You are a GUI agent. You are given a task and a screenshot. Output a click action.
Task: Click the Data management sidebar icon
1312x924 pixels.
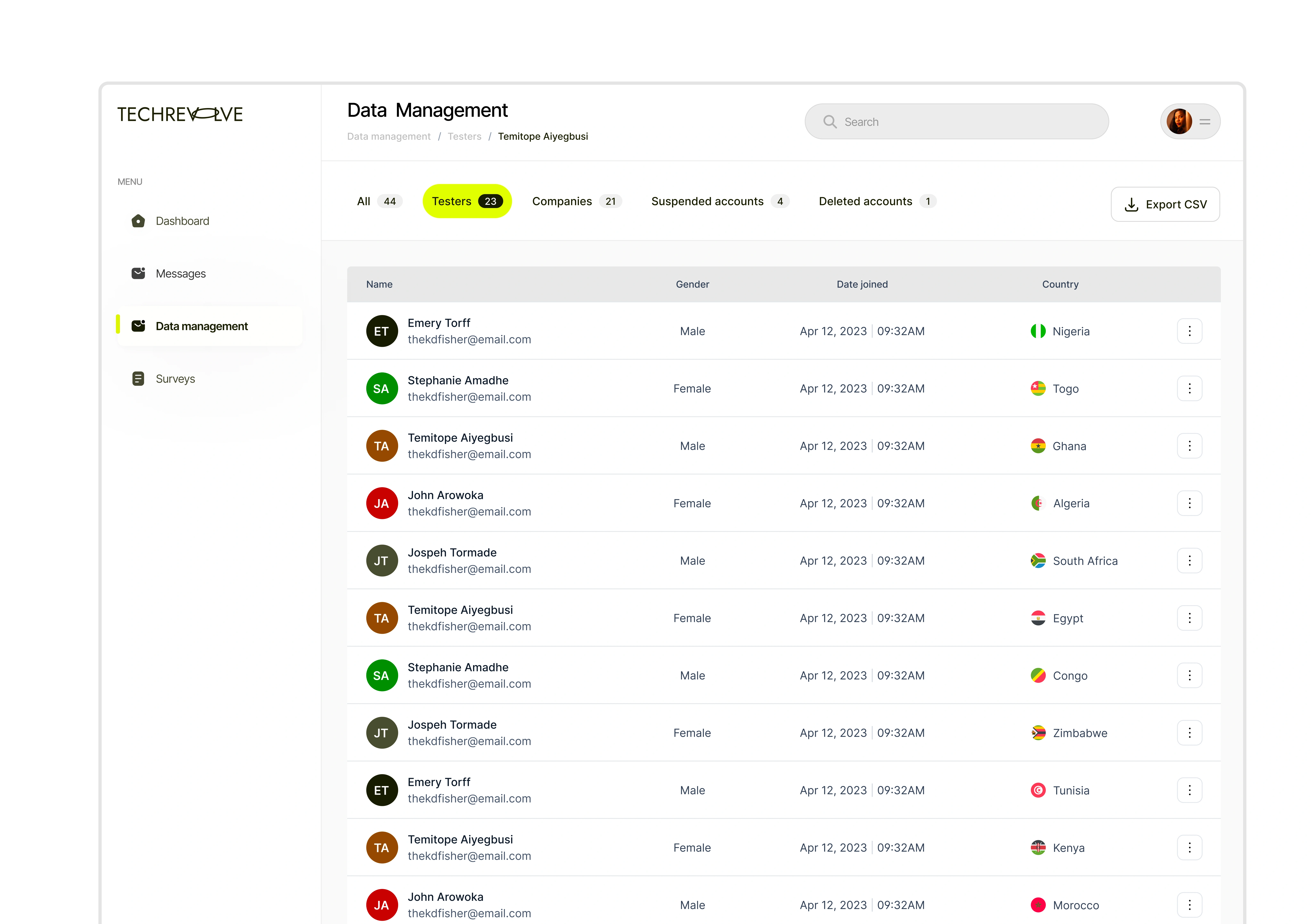[x=138, y=326]
